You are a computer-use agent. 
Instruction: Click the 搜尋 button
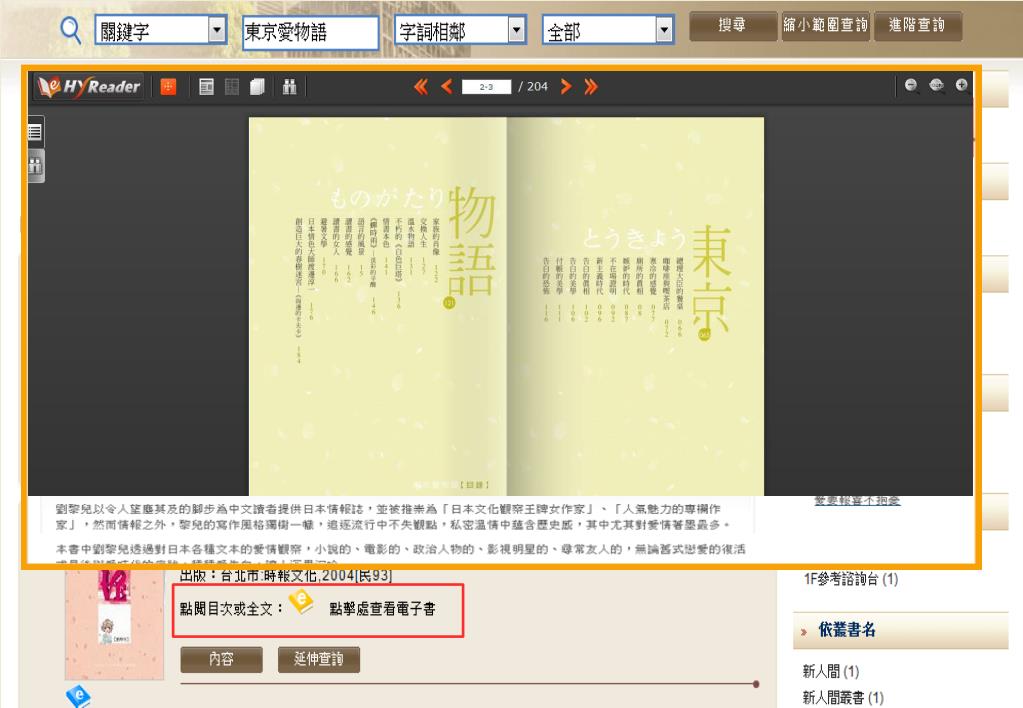(x=733, y=25)
